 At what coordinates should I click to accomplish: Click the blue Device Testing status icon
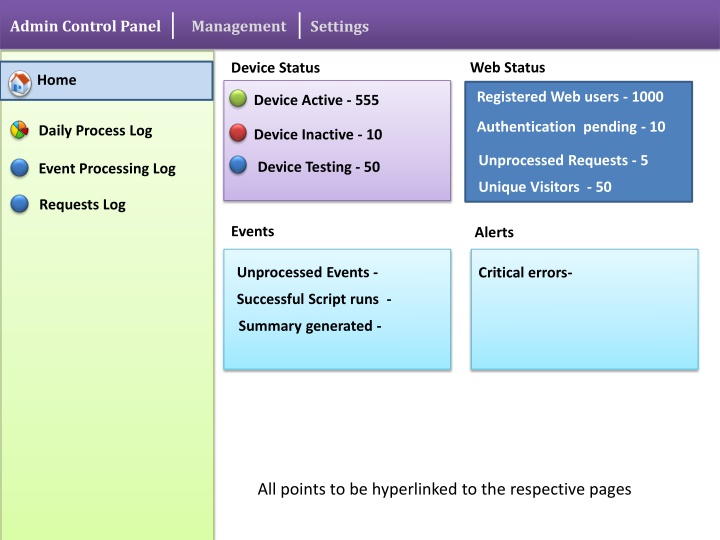[x=238, y=165]
